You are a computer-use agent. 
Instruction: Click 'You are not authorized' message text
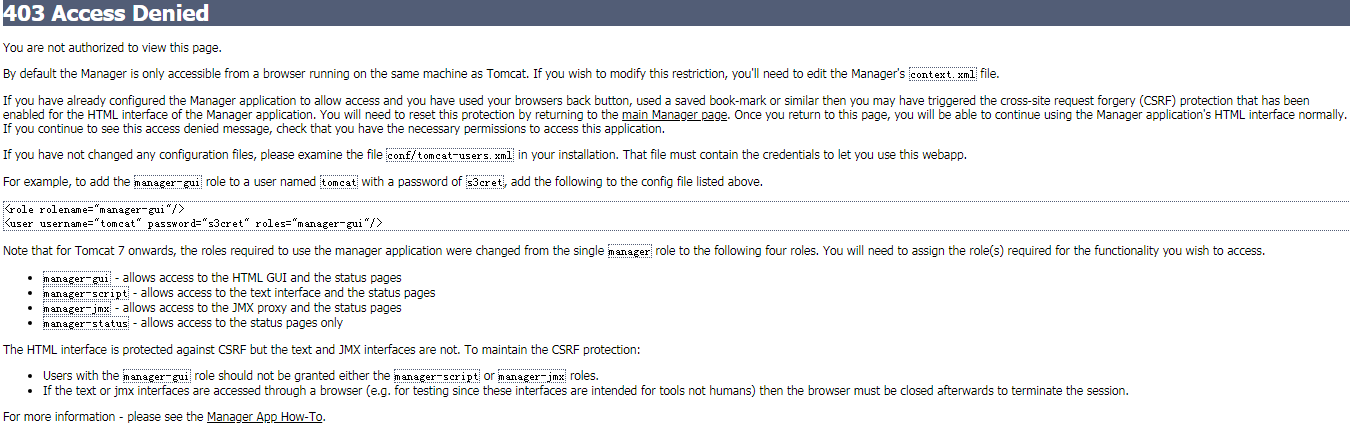[112, 47]
